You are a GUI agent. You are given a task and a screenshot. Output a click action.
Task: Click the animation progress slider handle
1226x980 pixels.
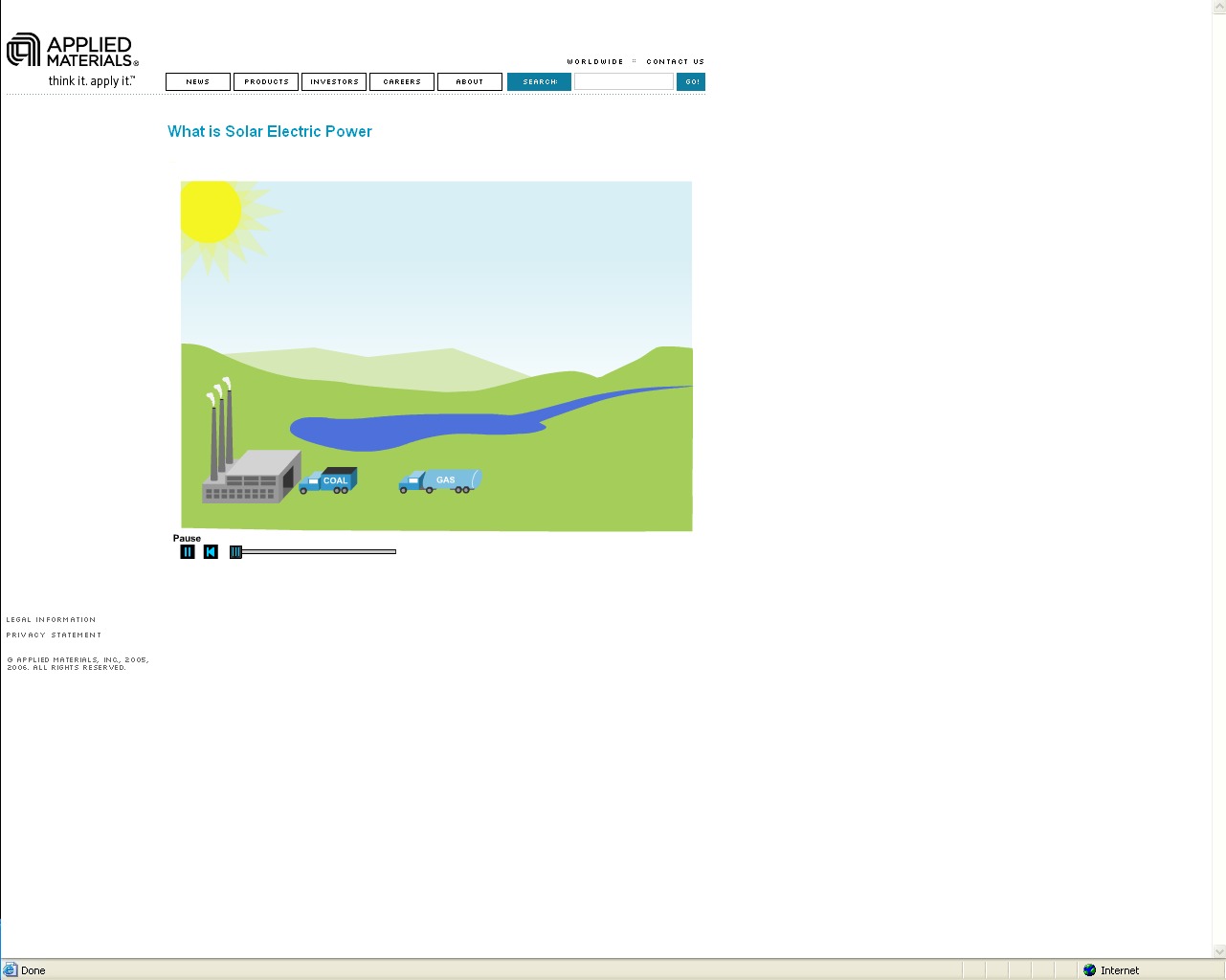tap(235, 552)
